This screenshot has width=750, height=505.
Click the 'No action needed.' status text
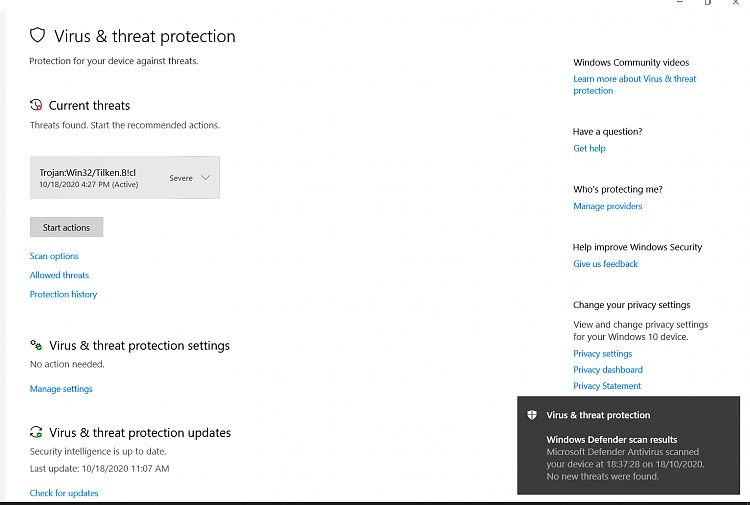click(x=67, y=364)
